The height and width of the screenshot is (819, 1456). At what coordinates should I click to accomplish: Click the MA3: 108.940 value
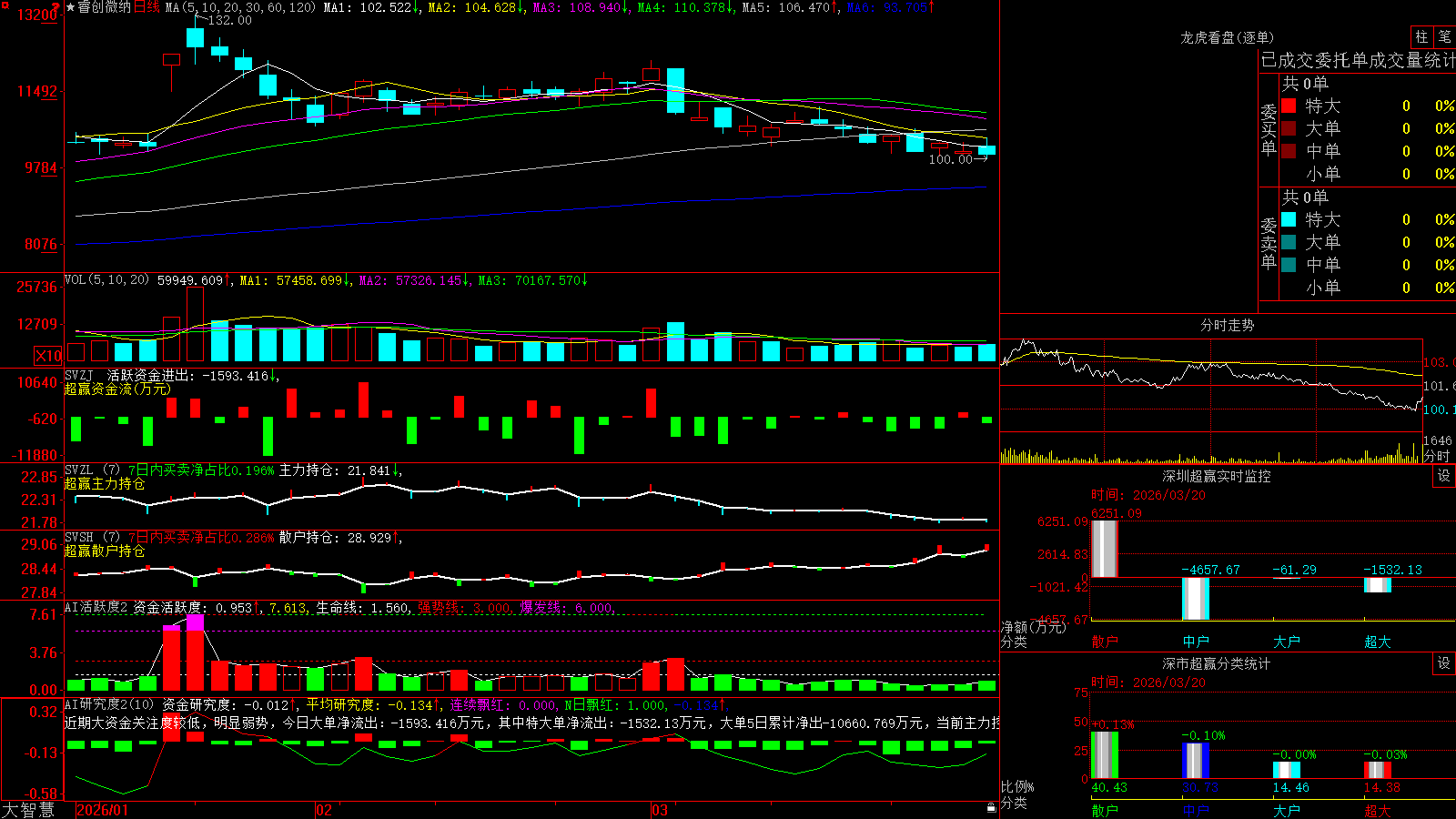pos(581,7)
